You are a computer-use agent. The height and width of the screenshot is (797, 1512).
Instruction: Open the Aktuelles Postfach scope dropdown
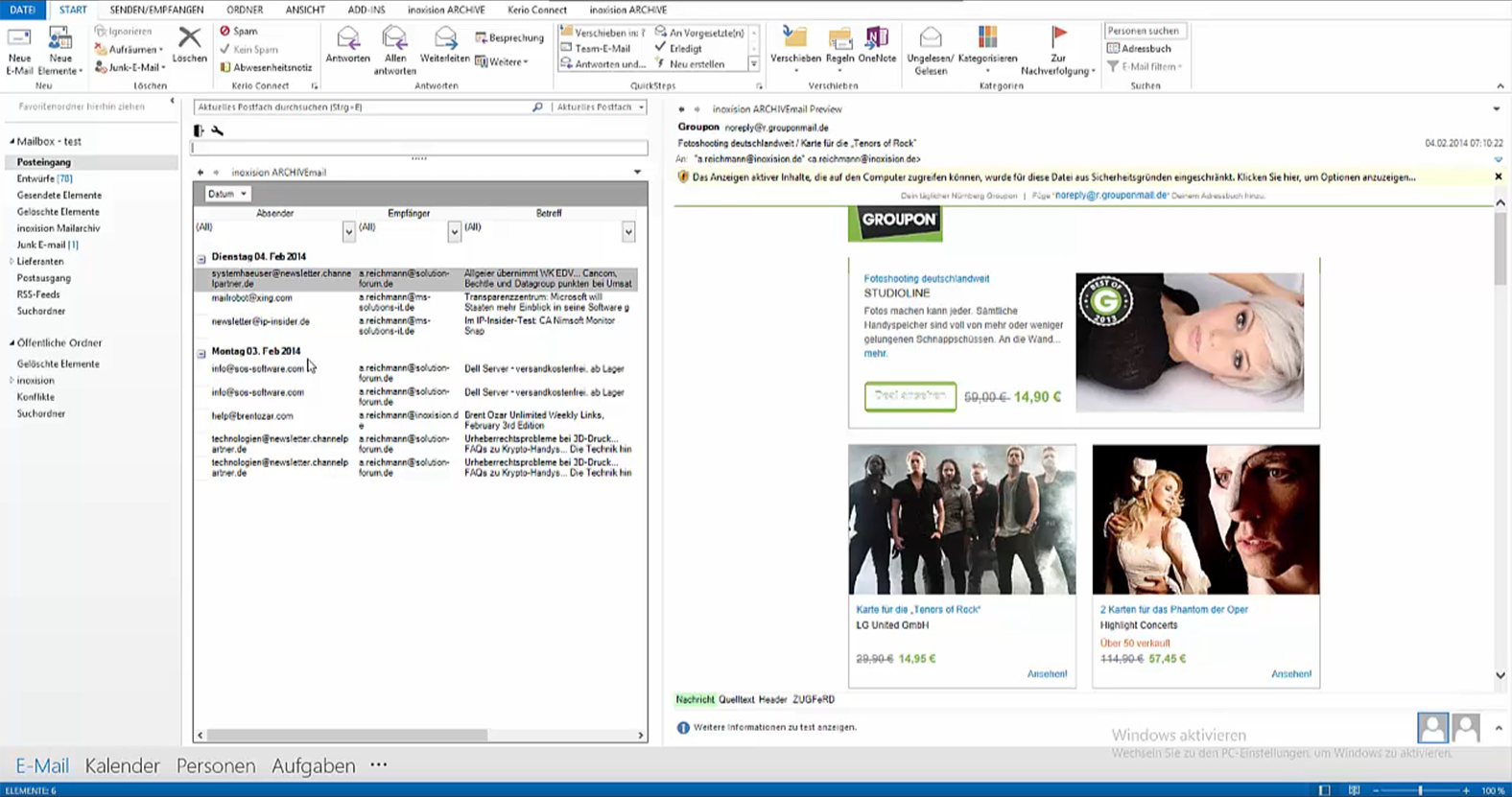point(601,107)
